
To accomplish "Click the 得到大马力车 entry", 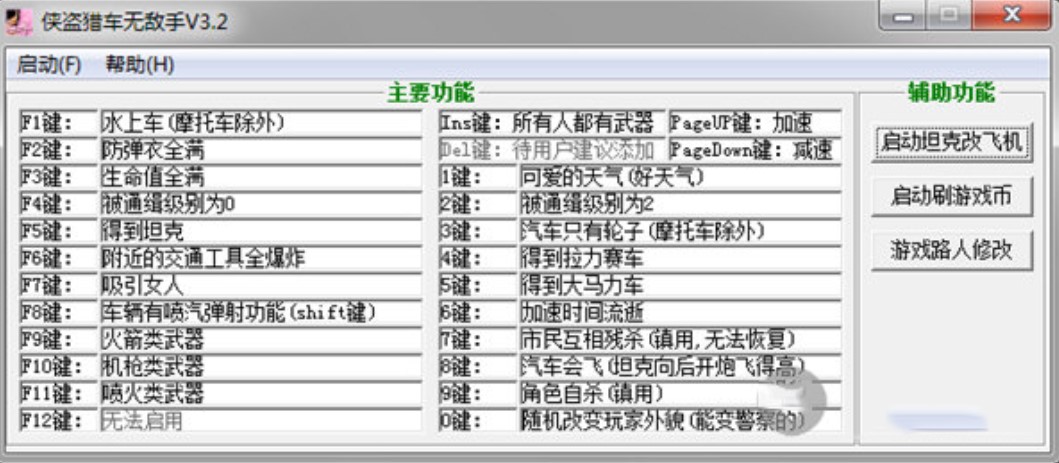I will coord(680,285).
